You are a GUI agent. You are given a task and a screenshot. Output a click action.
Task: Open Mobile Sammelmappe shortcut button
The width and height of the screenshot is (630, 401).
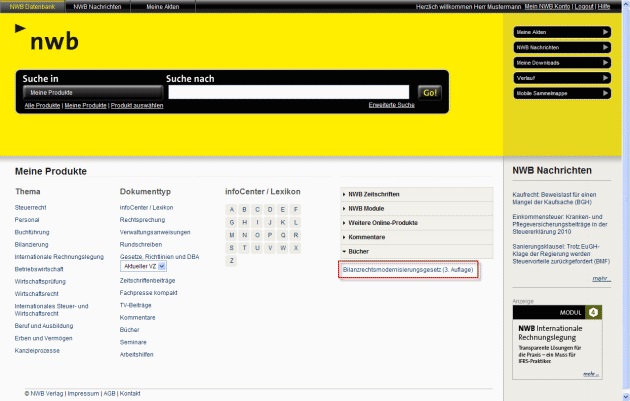[562, 92]
